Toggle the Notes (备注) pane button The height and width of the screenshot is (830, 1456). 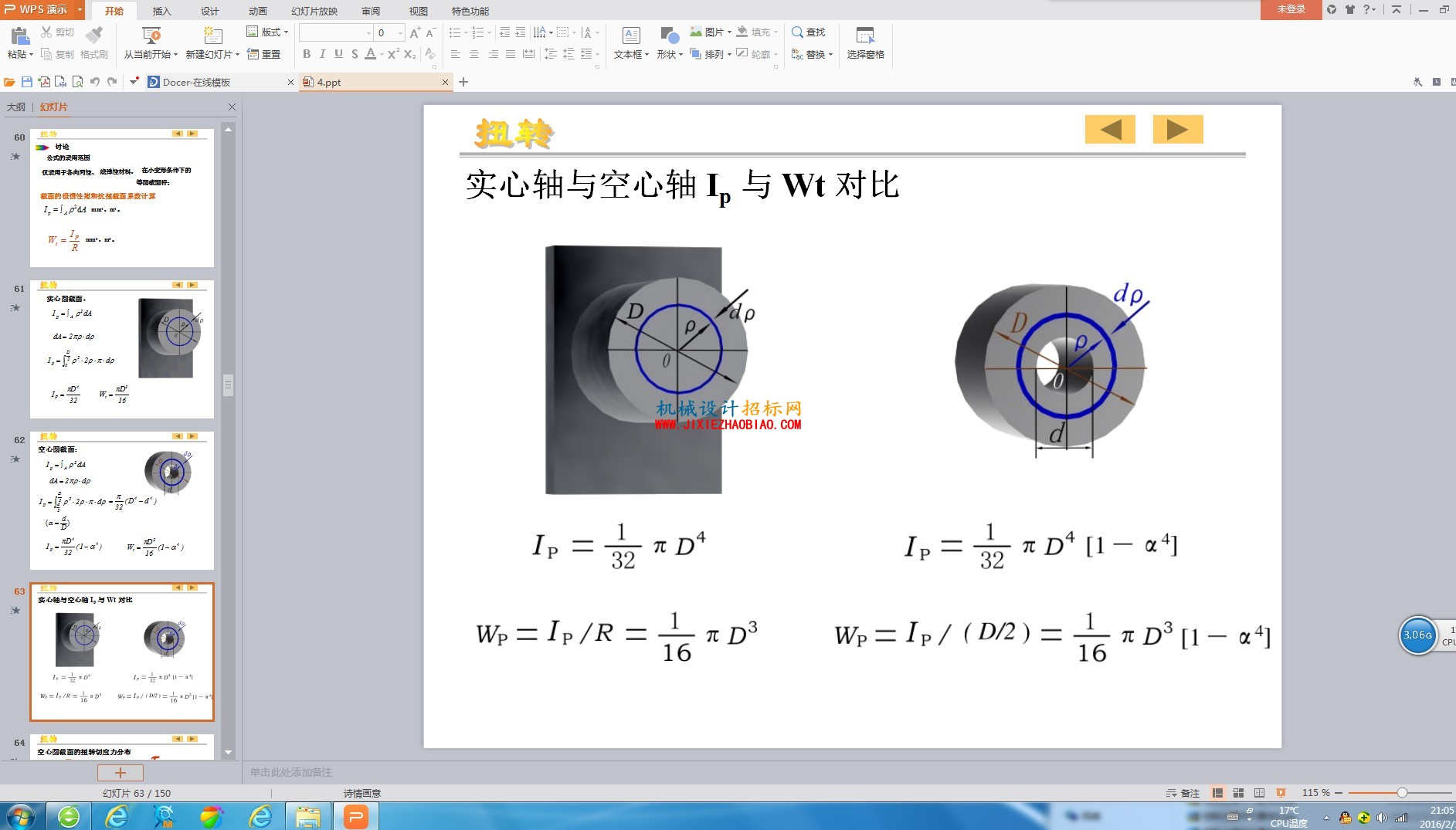[x=1183, y=793]
